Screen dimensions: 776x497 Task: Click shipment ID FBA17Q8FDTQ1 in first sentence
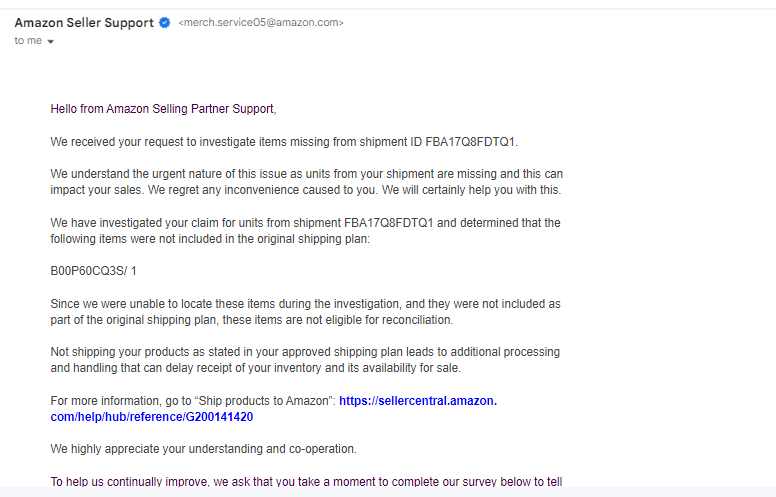(471, 142)
